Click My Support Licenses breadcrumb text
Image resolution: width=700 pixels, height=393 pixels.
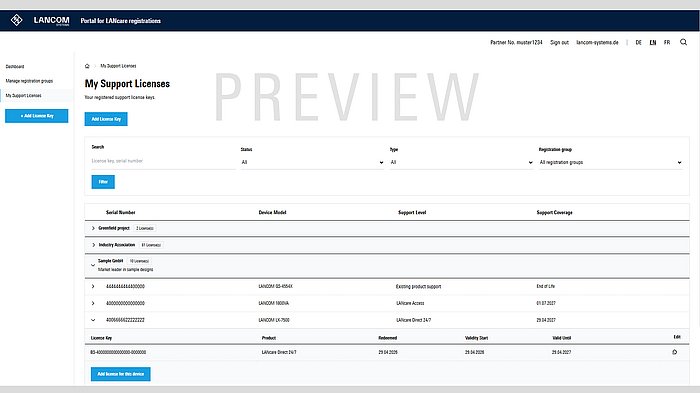pos(118,66)
